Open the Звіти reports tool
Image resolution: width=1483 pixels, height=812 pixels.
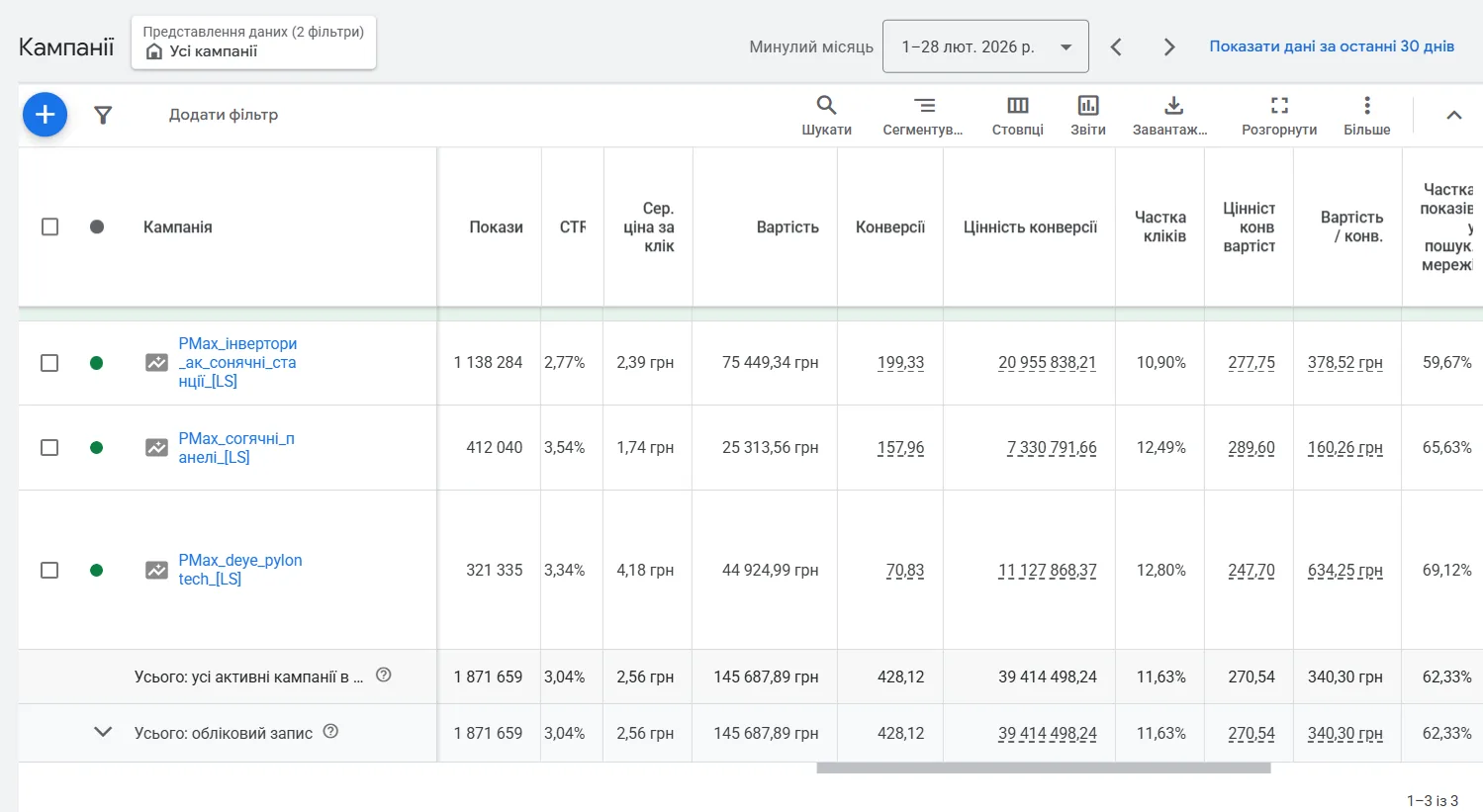pos(1088,116)
